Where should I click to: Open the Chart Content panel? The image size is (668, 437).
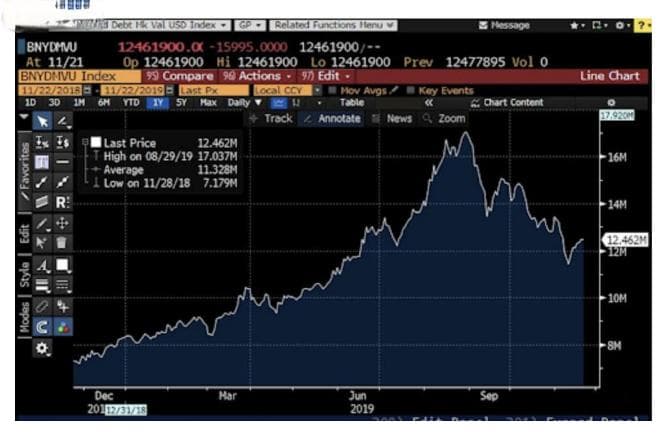tap(507, 103)
